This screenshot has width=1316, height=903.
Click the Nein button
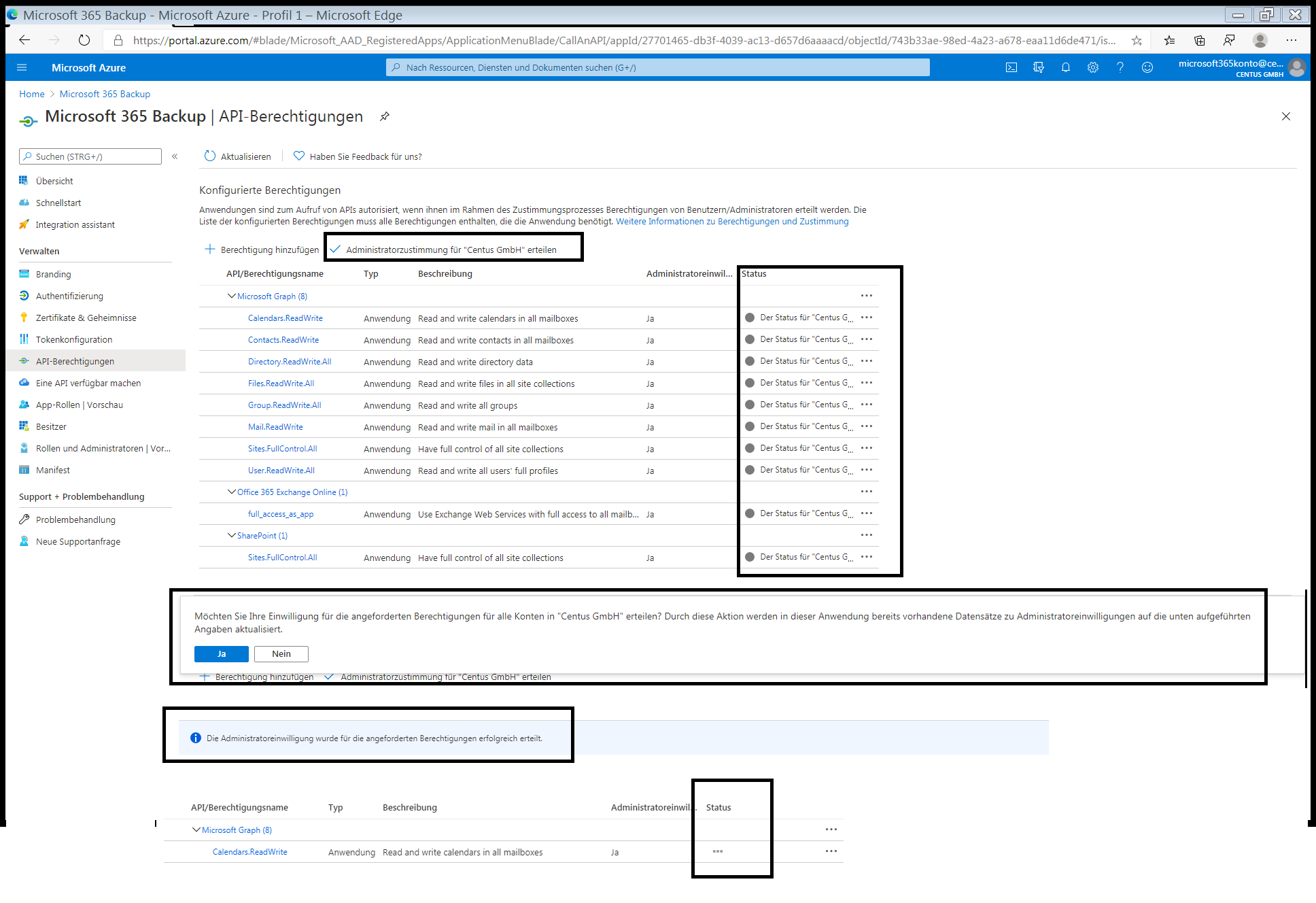pos(281,653)
